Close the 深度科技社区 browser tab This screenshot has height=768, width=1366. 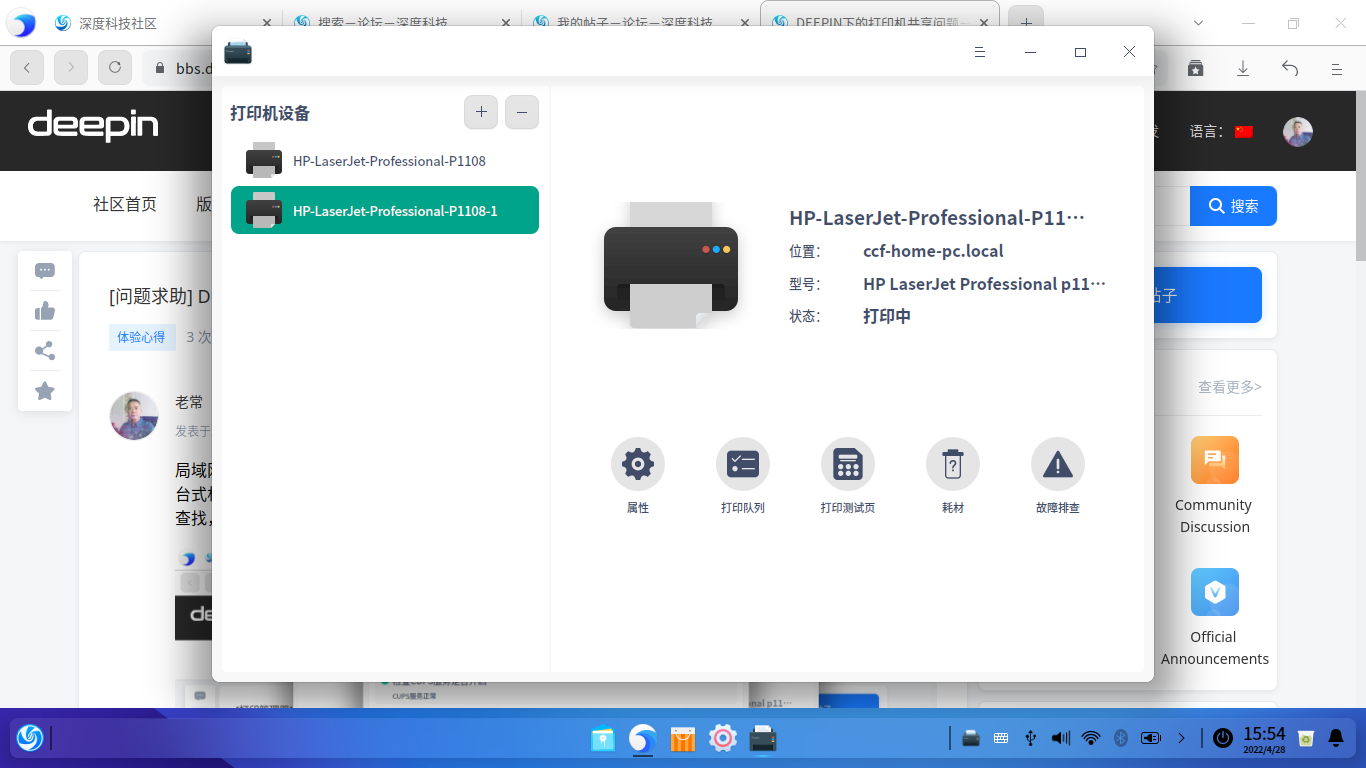click(267, 23)
